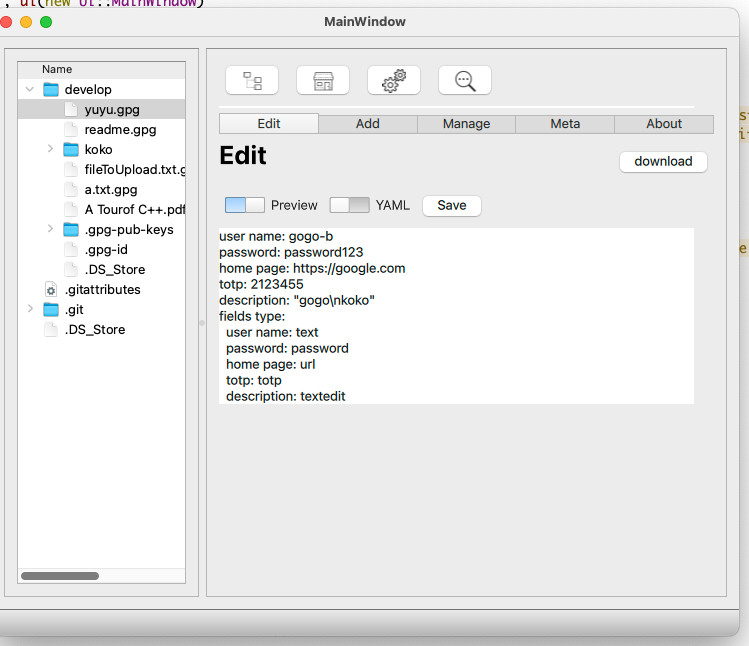Click the search magnifier toolbar icon
The height and width of the screenshot is (646, 749).
465,80
